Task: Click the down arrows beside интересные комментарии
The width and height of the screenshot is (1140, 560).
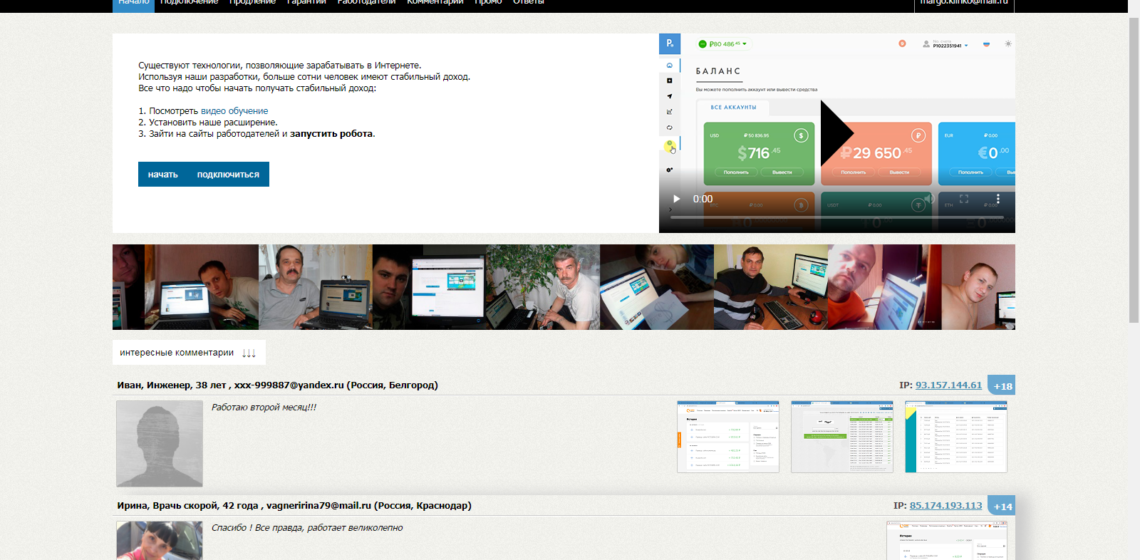Action: 249,353
